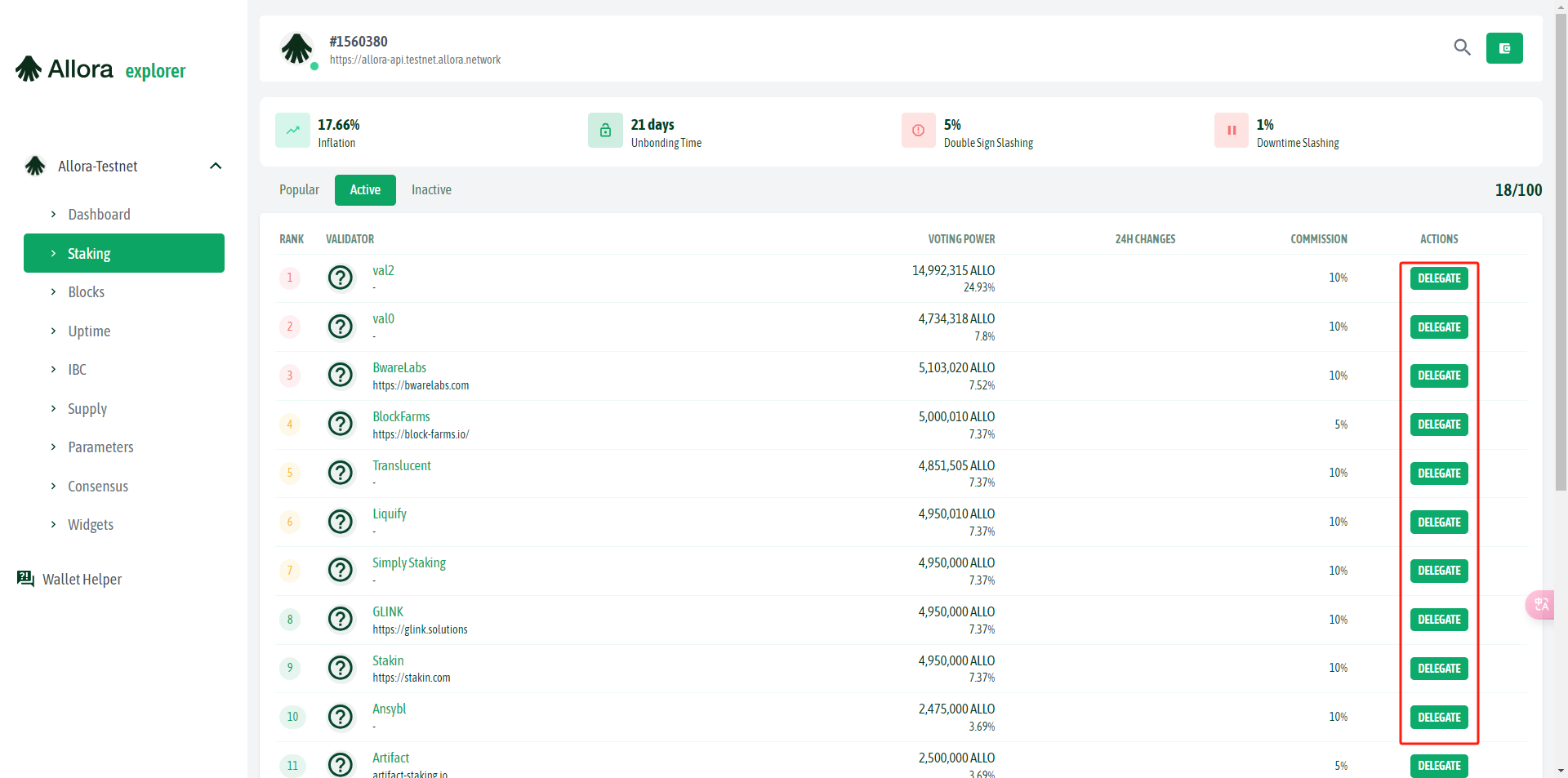The image size is (1568, 778).
Task: Click GLINK validator avatar icon
Action: pos(341,619)
